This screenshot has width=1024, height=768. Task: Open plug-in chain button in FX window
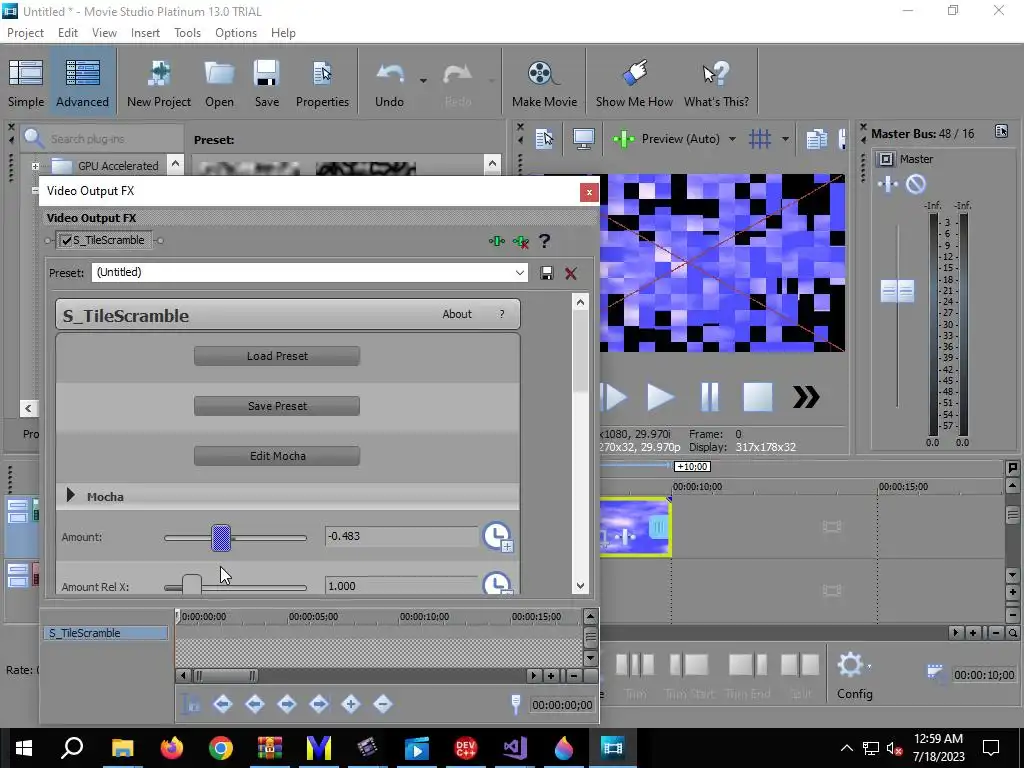pos(497,241)
